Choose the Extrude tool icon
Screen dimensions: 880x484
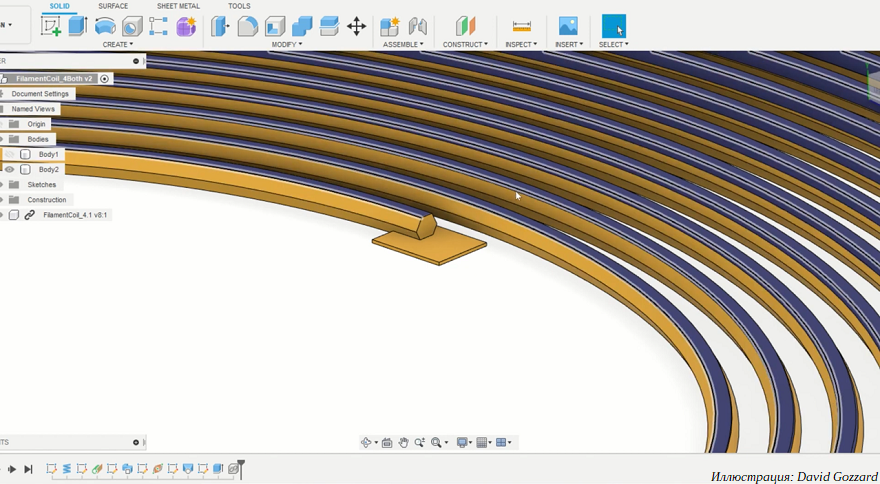click(x=77, y=26)
